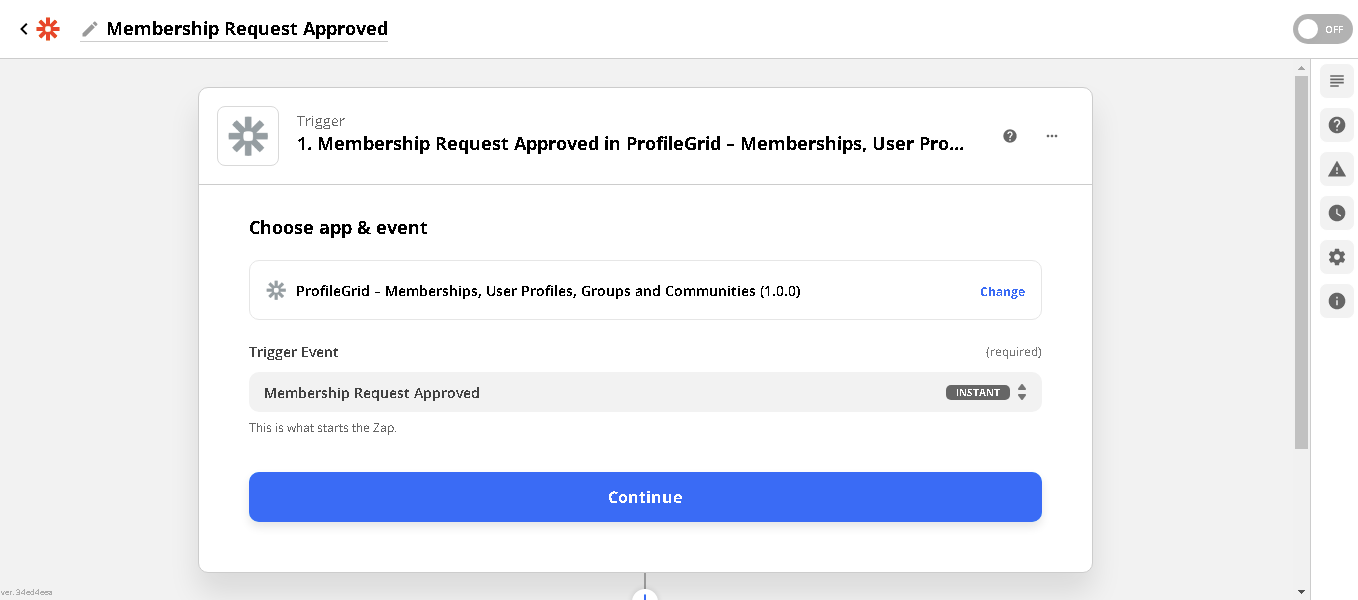Screen dimensions: 1358x600
Task: Click the ProfileGrid trigger app icon
Action: point(248,136)
